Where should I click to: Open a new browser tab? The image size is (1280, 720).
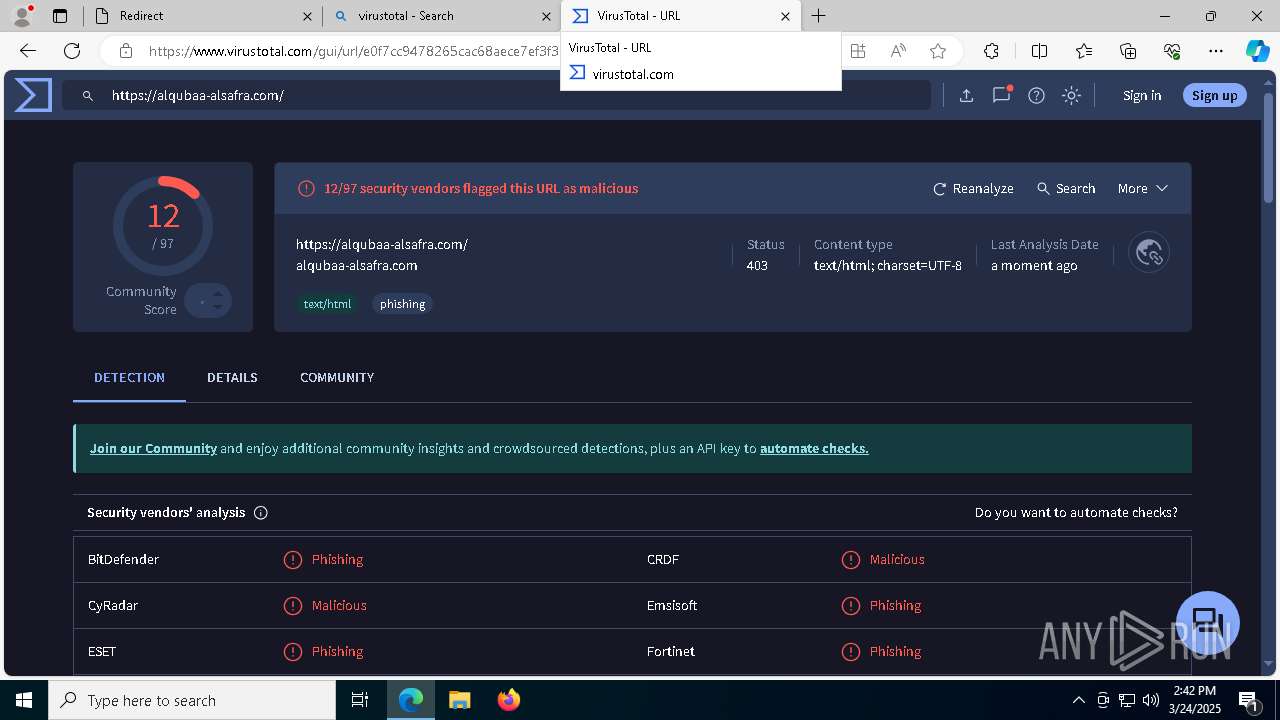(818, 16)
